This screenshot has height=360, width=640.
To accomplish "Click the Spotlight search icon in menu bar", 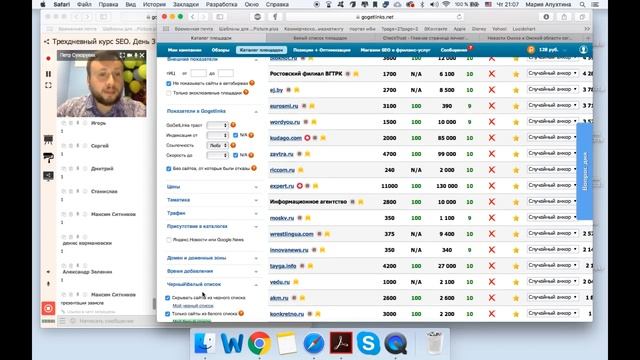I will click(582, 4).
